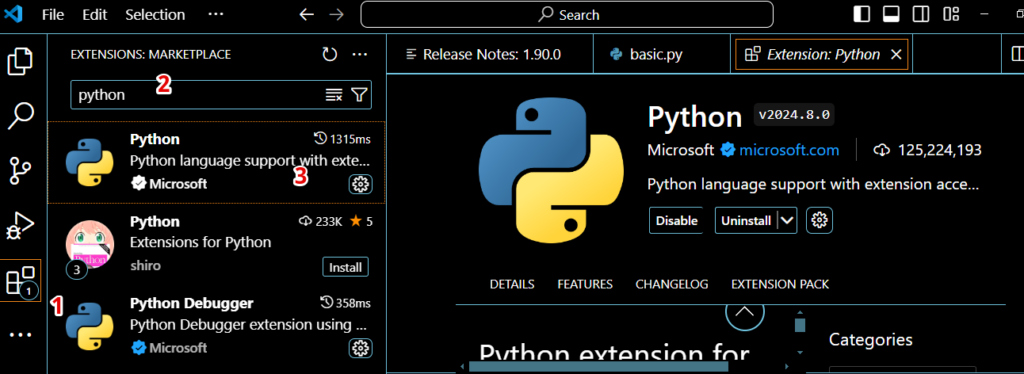Select the Extensions view icon

point(20,281)
